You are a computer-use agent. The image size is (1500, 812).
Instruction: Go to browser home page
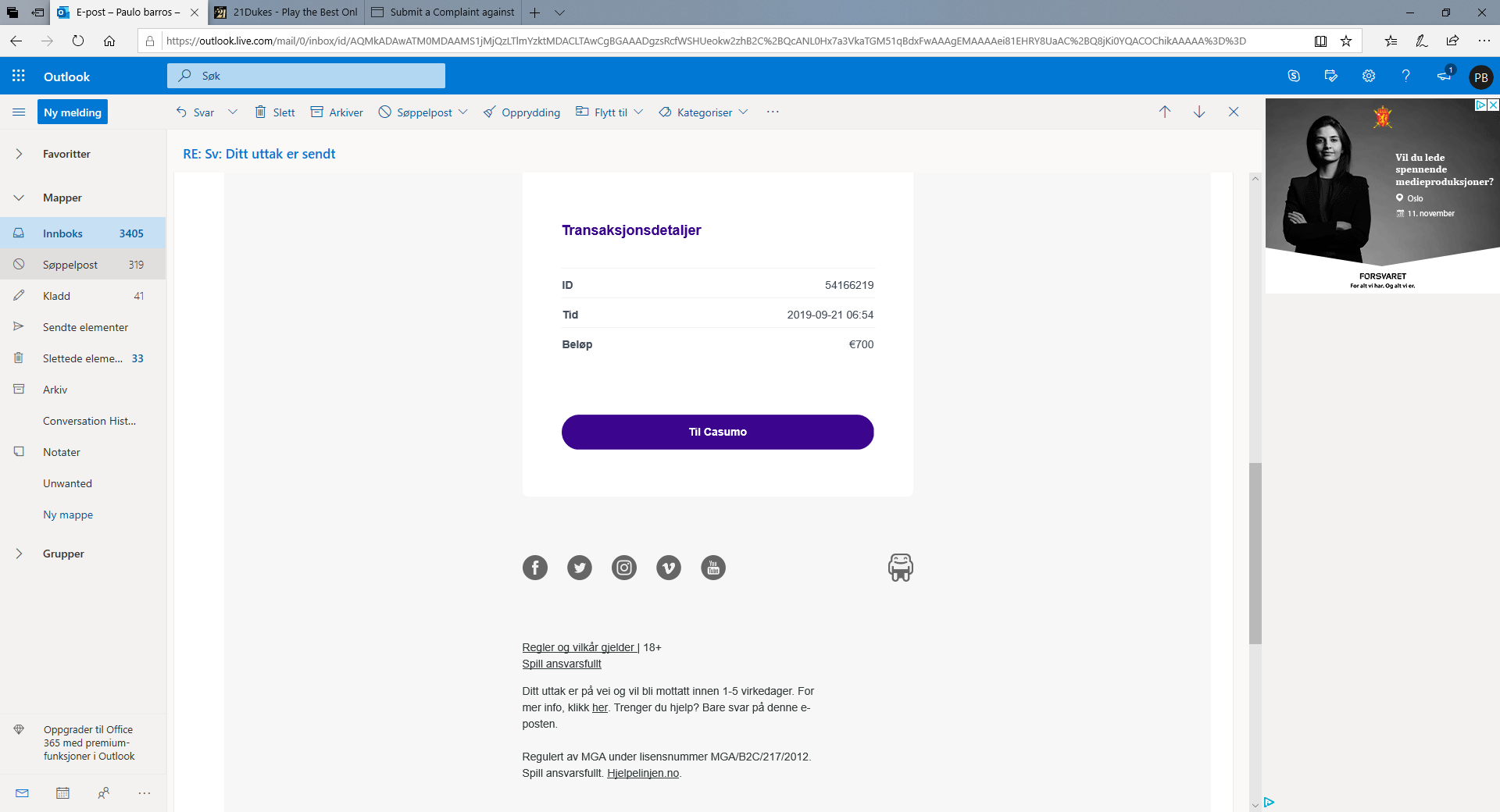coord(109,41)
